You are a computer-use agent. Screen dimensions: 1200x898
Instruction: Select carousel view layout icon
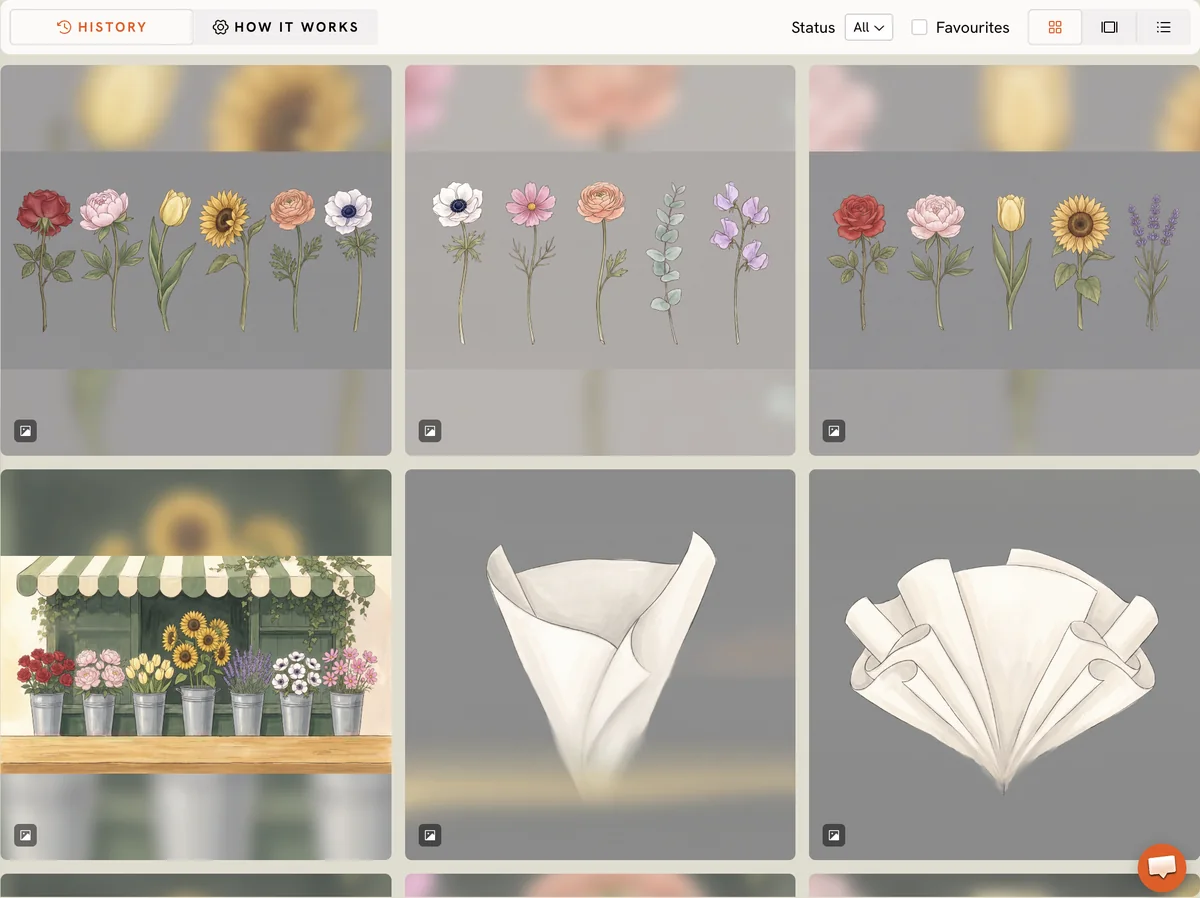(x=1109, y=27)
